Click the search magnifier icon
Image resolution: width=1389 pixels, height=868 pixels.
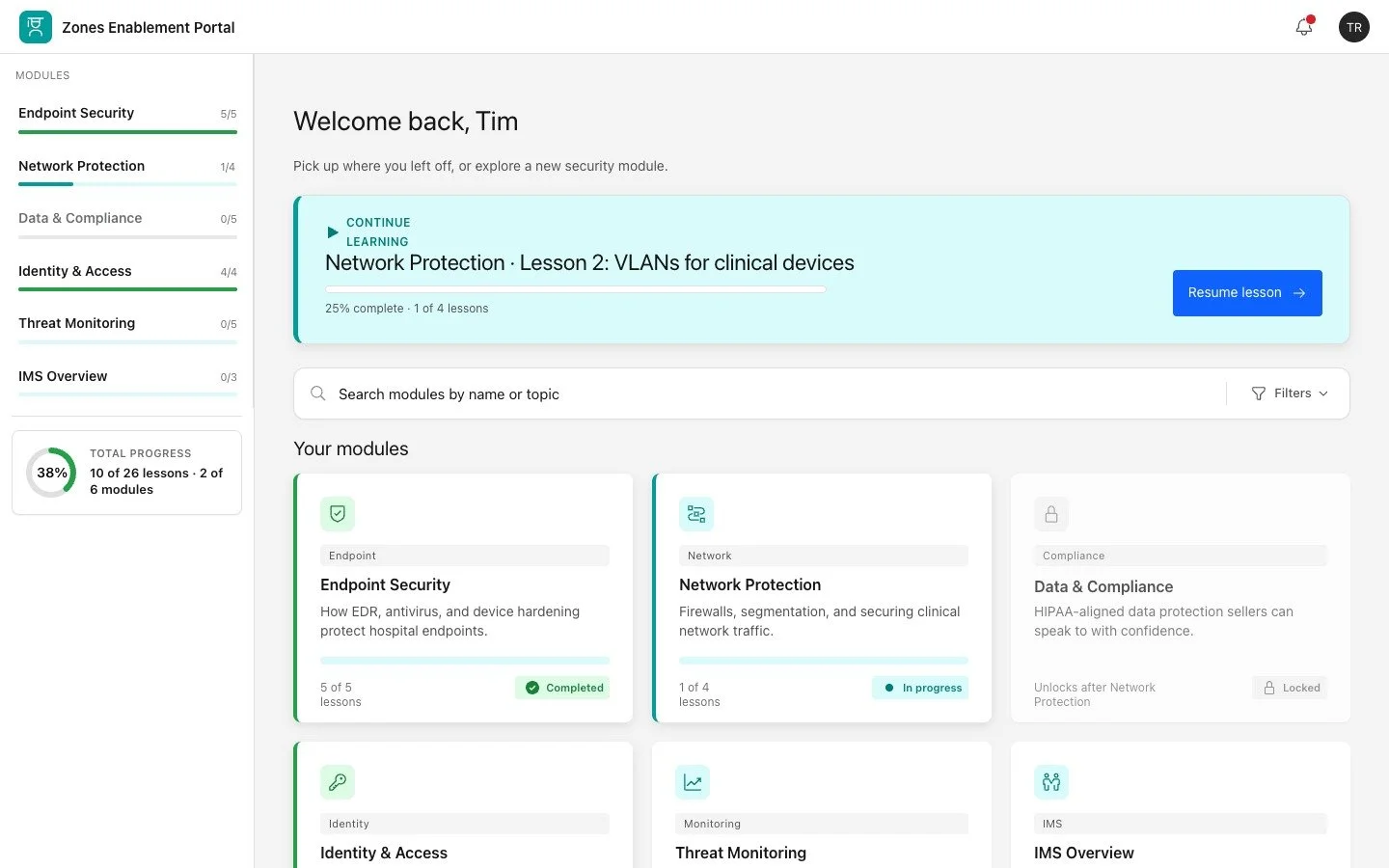(317, 393)
